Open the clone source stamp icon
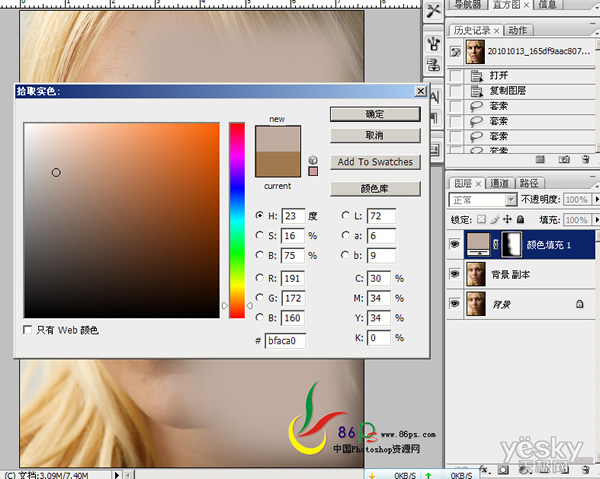The height and width of the screenshot is (479, 600). click(434, 64)
